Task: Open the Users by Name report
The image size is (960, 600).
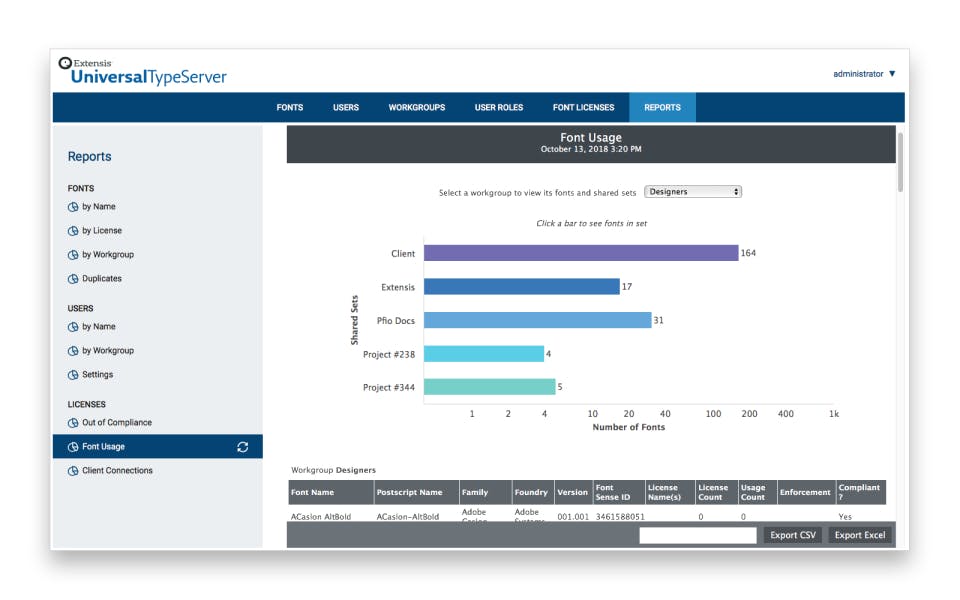Action: (99, 326)
